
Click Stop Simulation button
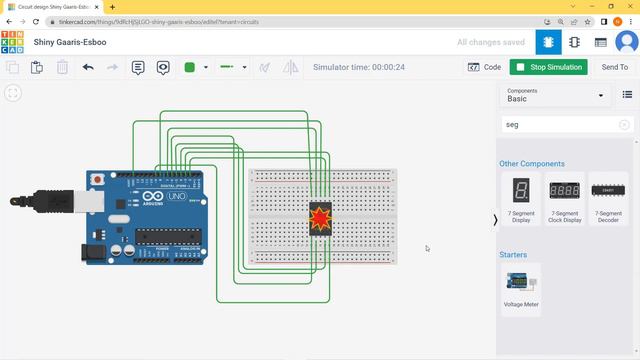549,67
